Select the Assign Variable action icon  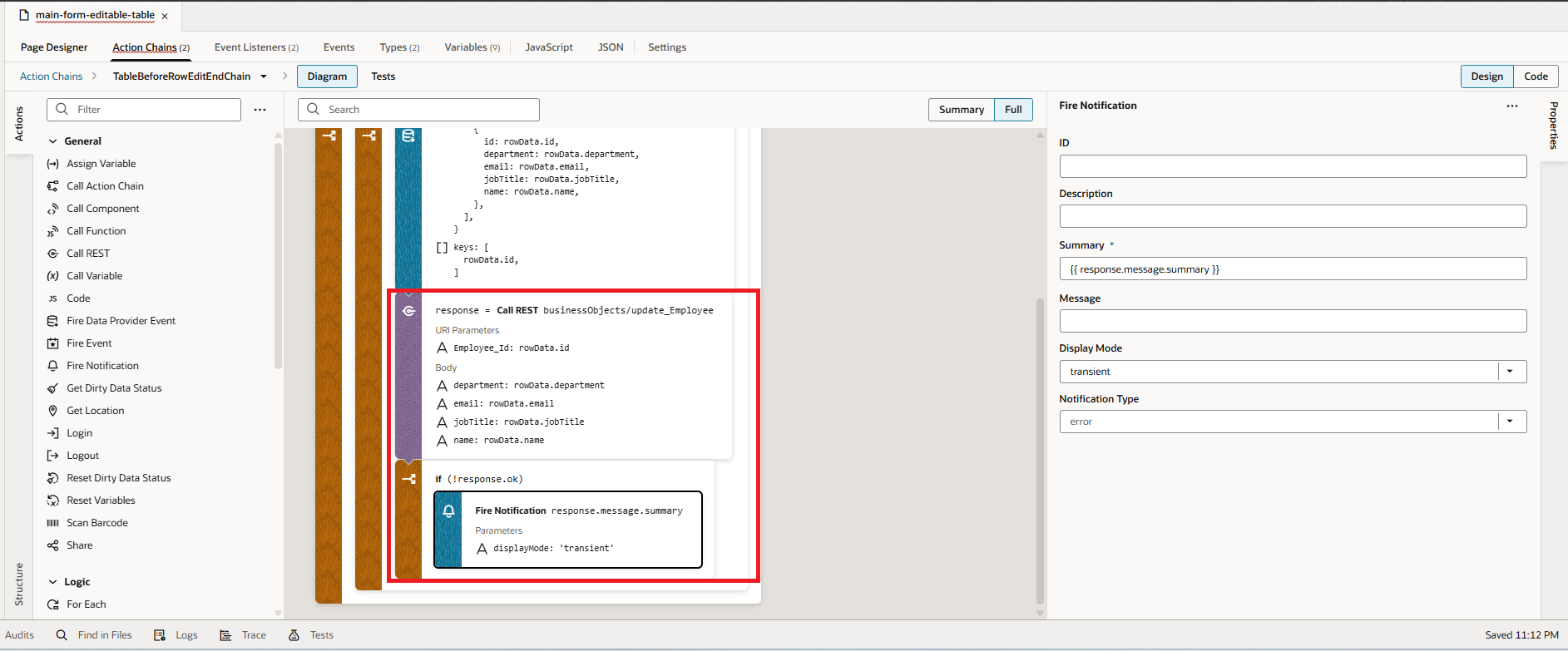click(x=53, y=164)
